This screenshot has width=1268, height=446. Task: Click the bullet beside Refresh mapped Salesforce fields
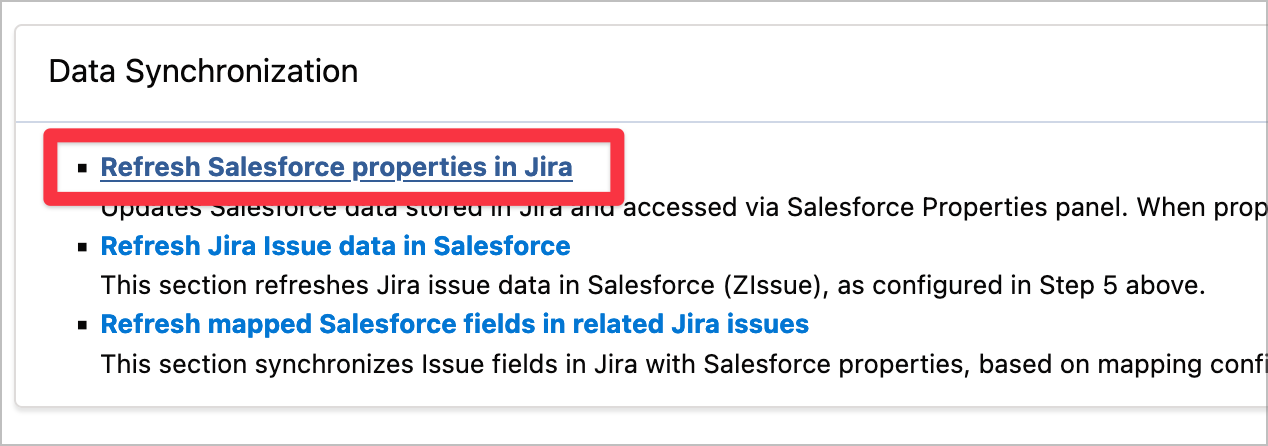coord(83,325)
